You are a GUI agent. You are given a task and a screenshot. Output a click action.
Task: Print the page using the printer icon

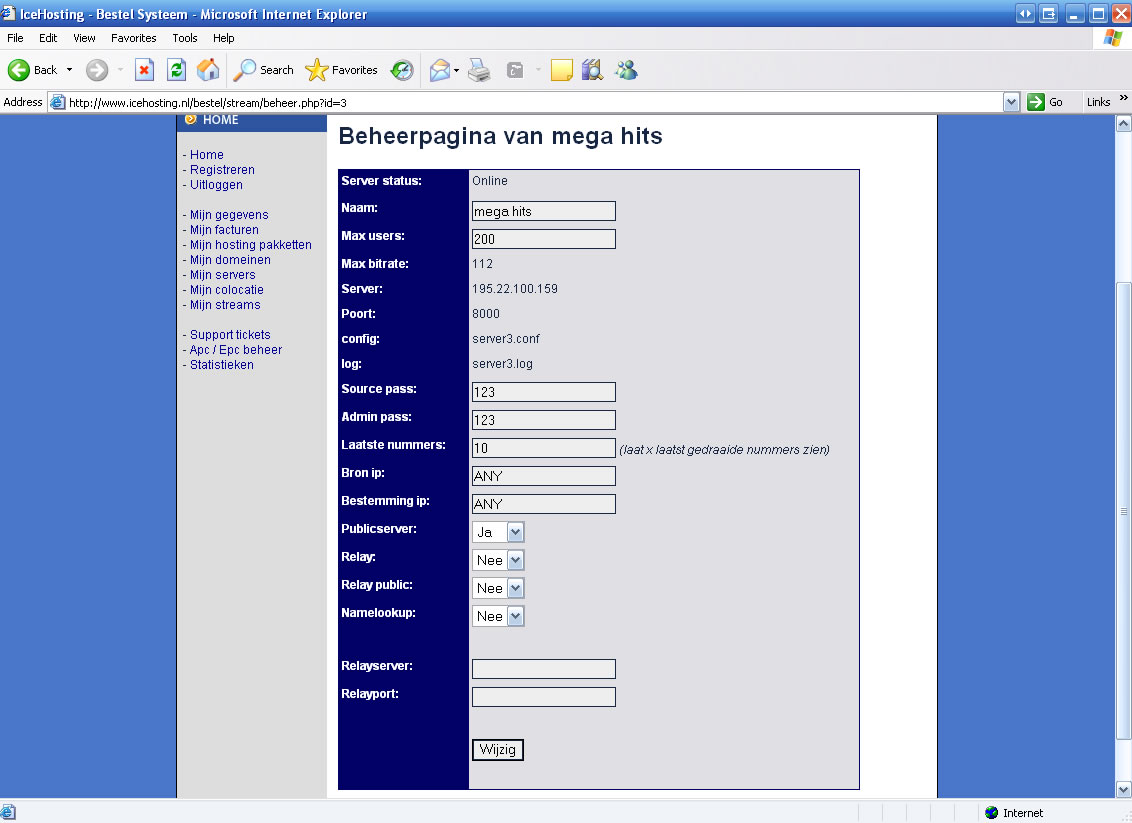[479, 70]
